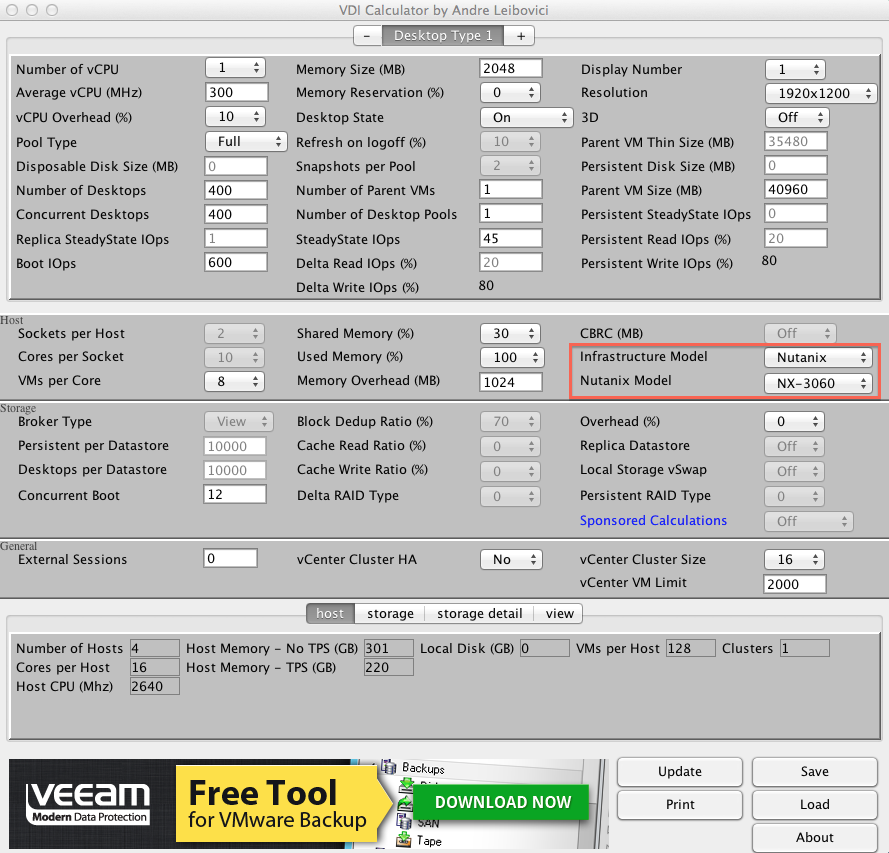
Task: Click the SteadyState IOps field showing 45
Action: 510,238
